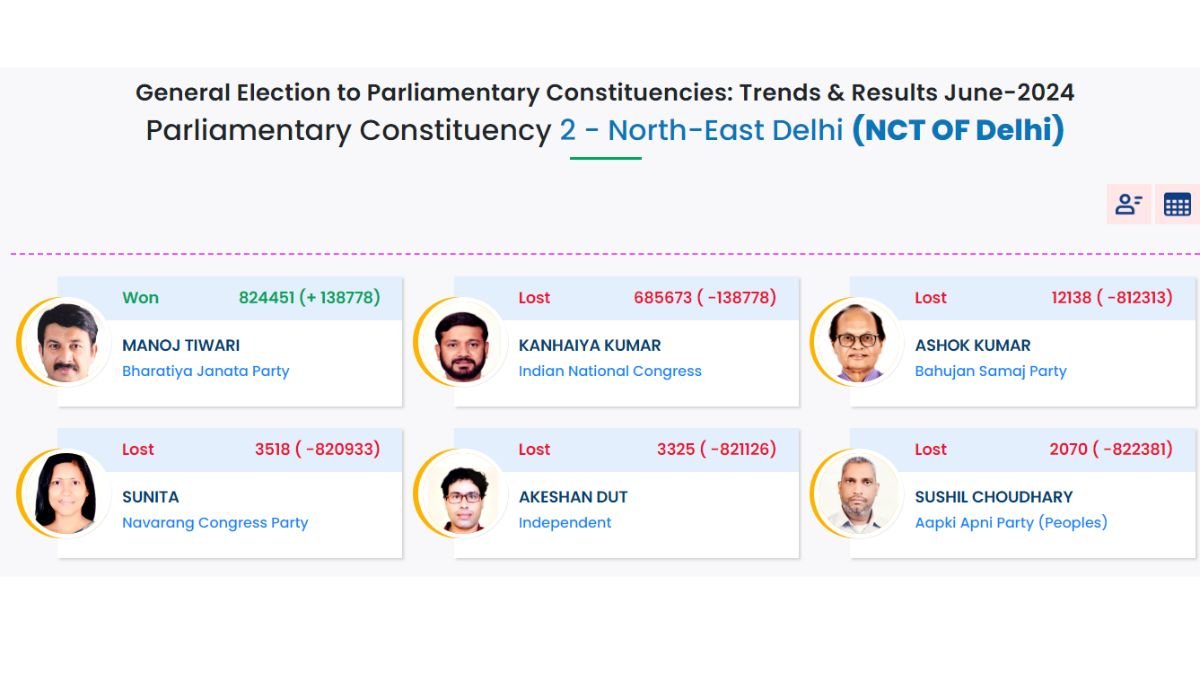The height and width of the screenshot is (675, 1200).
Task: Click the MANOJ TIWARI name
Action: point(181,345)
